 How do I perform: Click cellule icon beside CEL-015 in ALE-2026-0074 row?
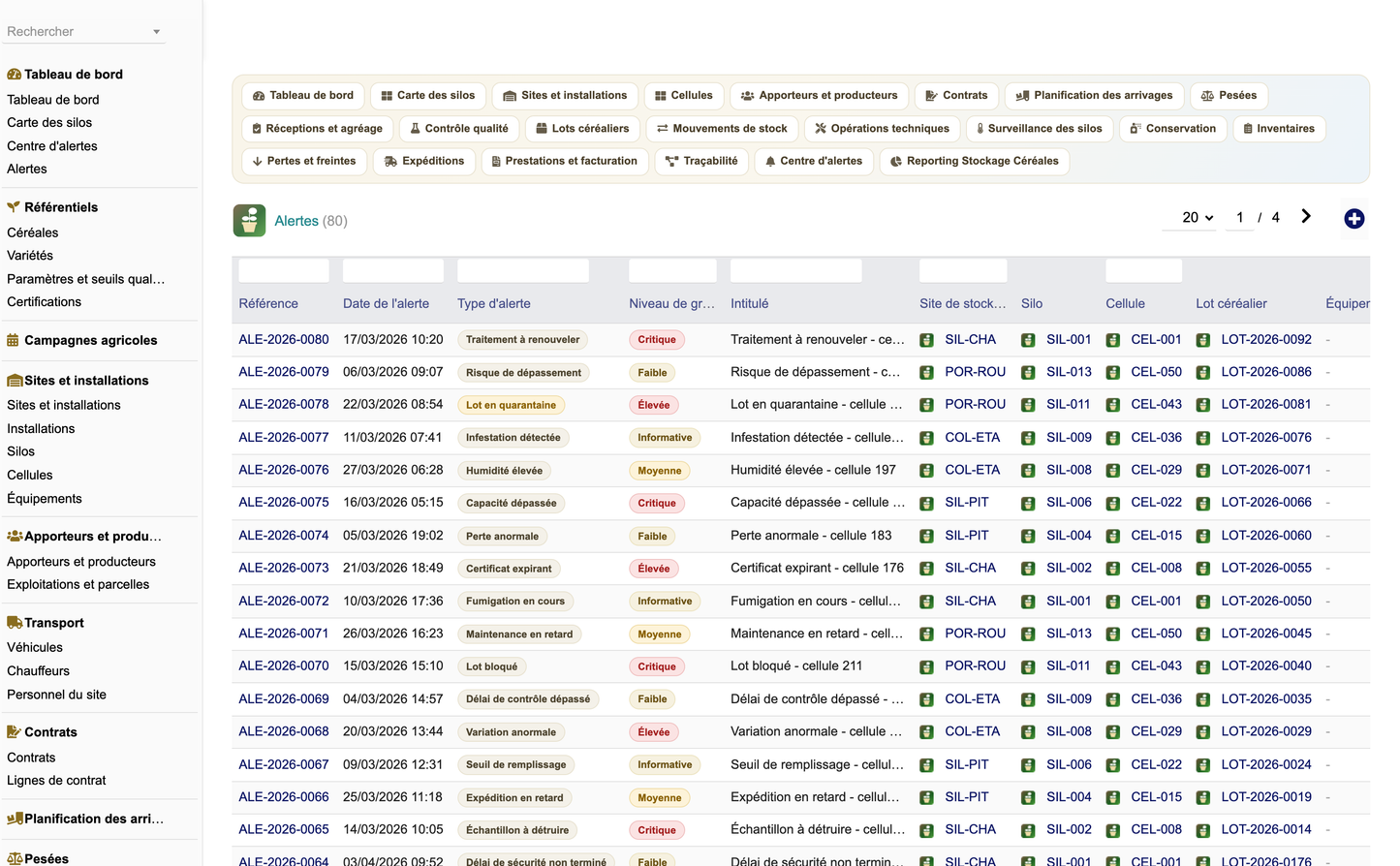tap(1113, 536)
